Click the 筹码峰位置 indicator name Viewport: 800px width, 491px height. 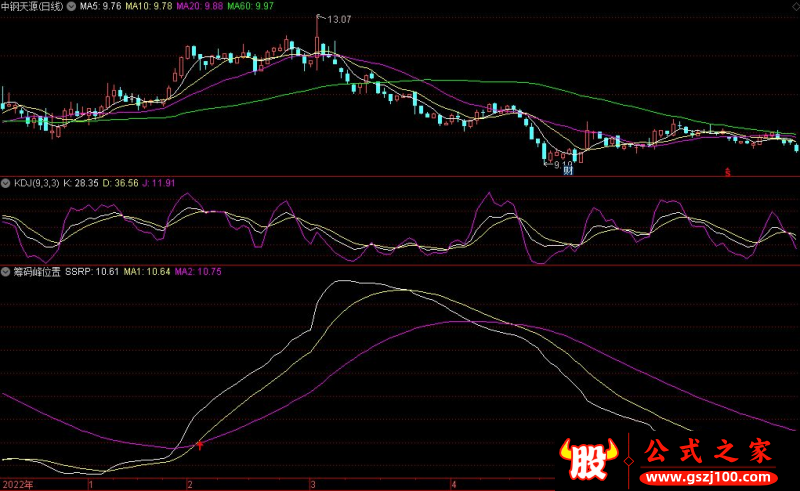coord(36,271)
